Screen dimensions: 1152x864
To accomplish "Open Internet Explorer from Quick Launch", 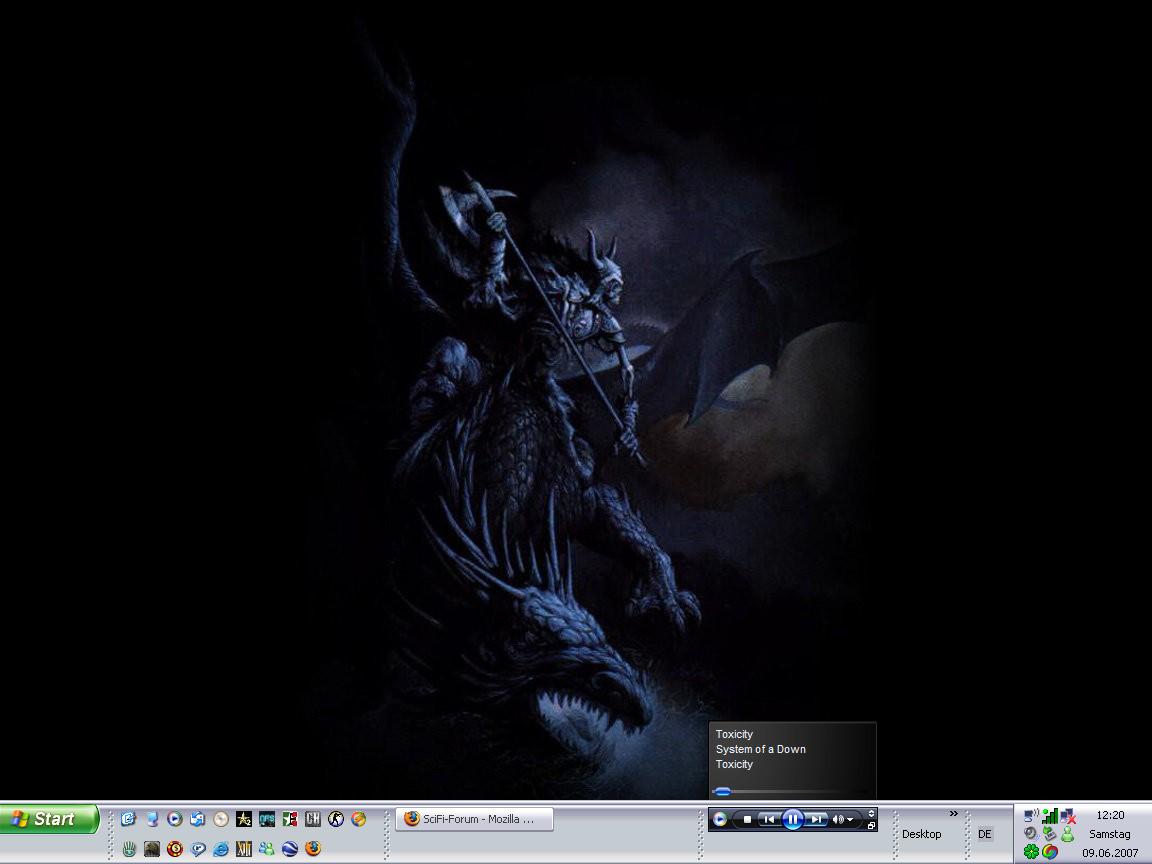I will (221, 849).
